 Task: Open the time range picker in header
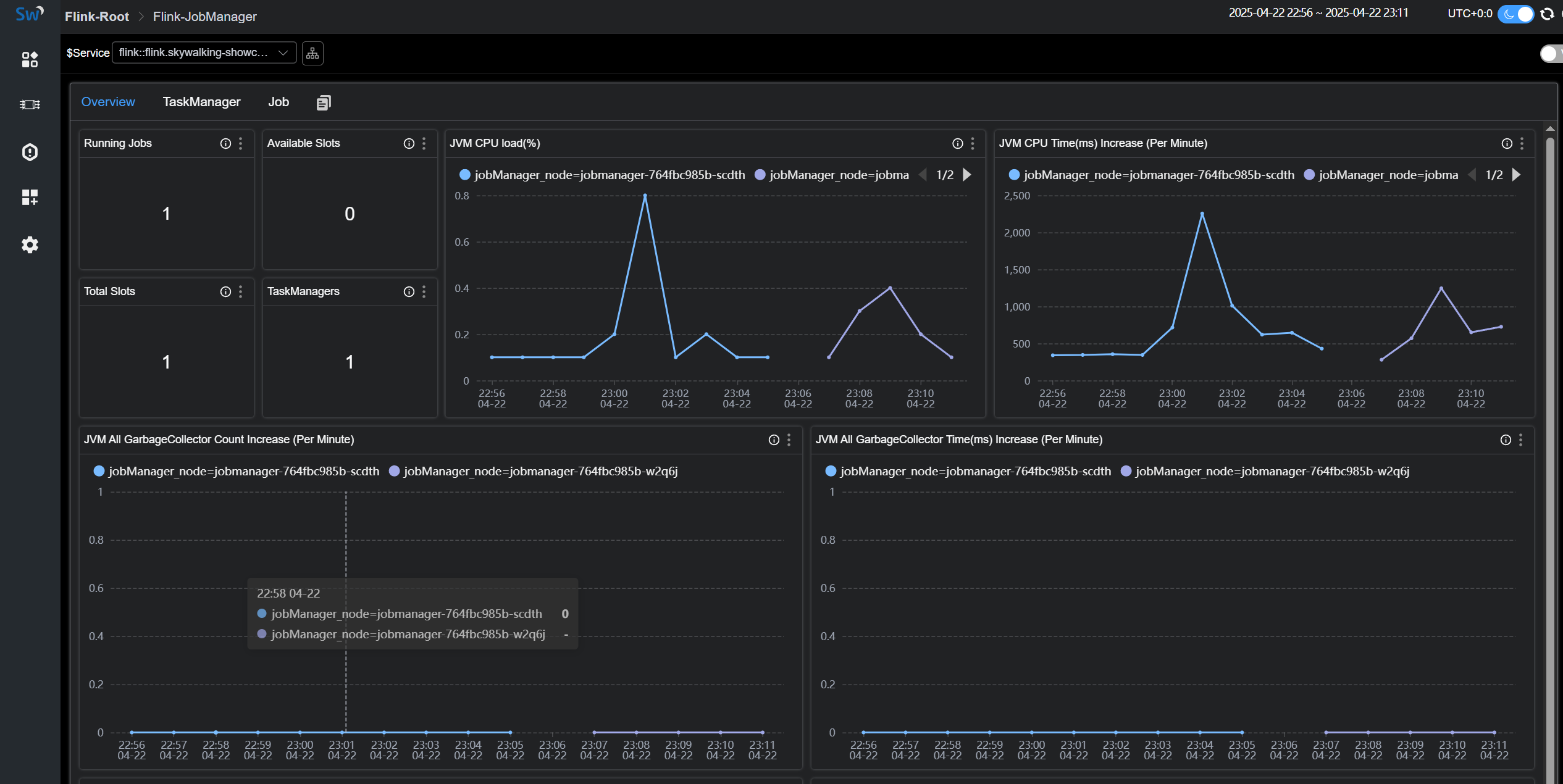tap(1318, 13)
